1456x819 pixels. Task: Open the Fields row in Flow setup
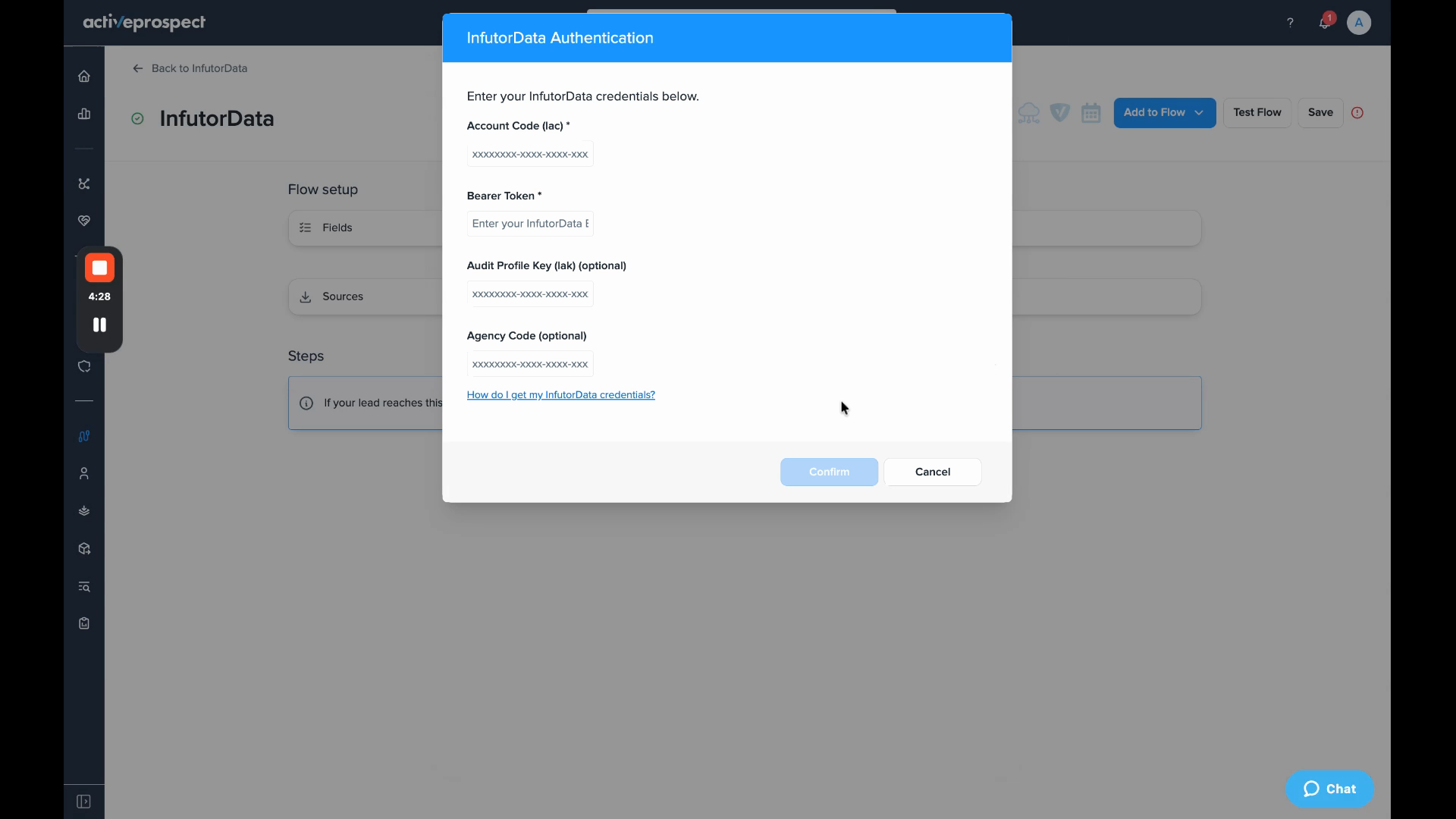tap(745, 227)
